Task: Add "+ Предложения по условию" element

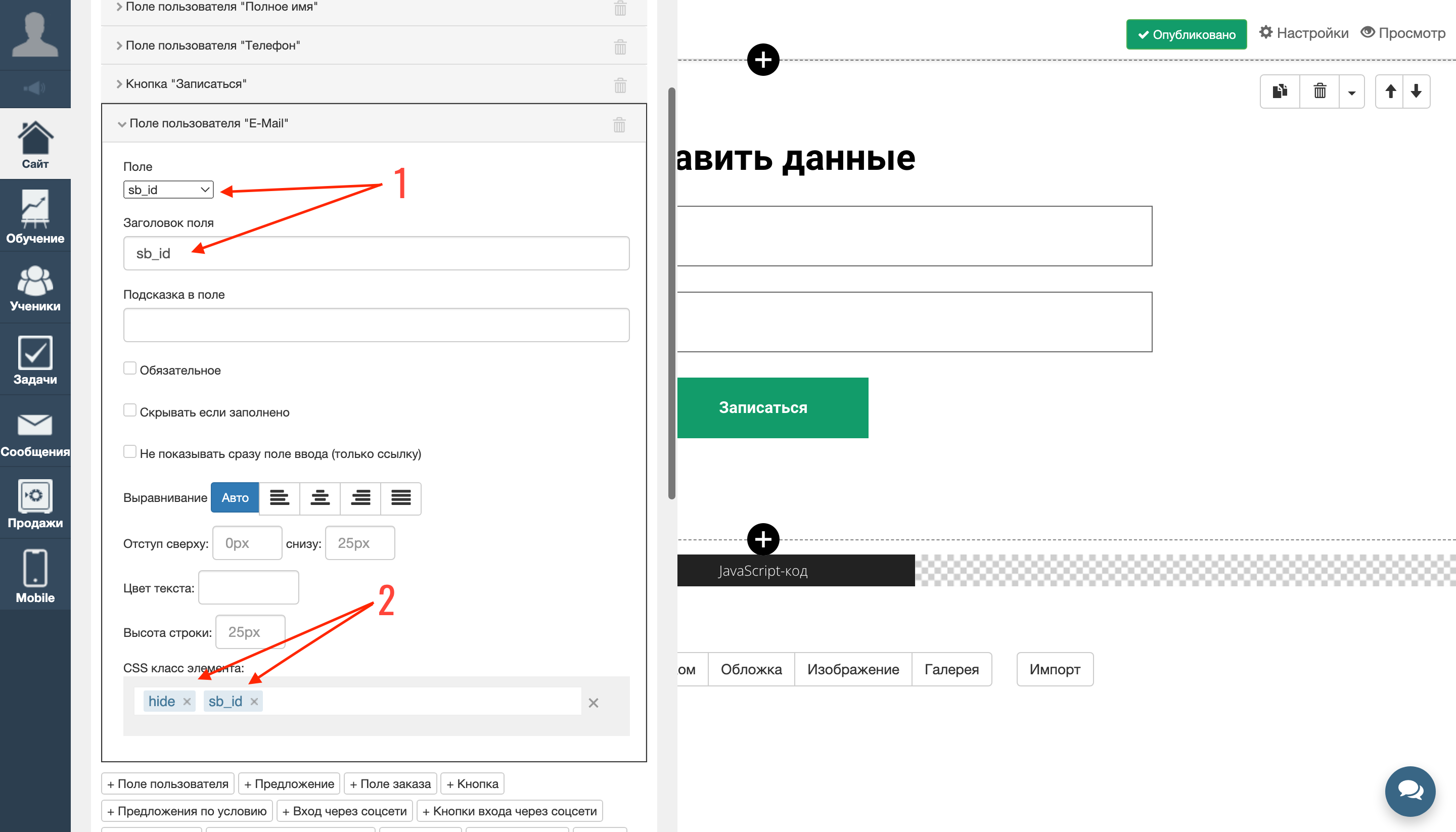Action: (187, 811)
